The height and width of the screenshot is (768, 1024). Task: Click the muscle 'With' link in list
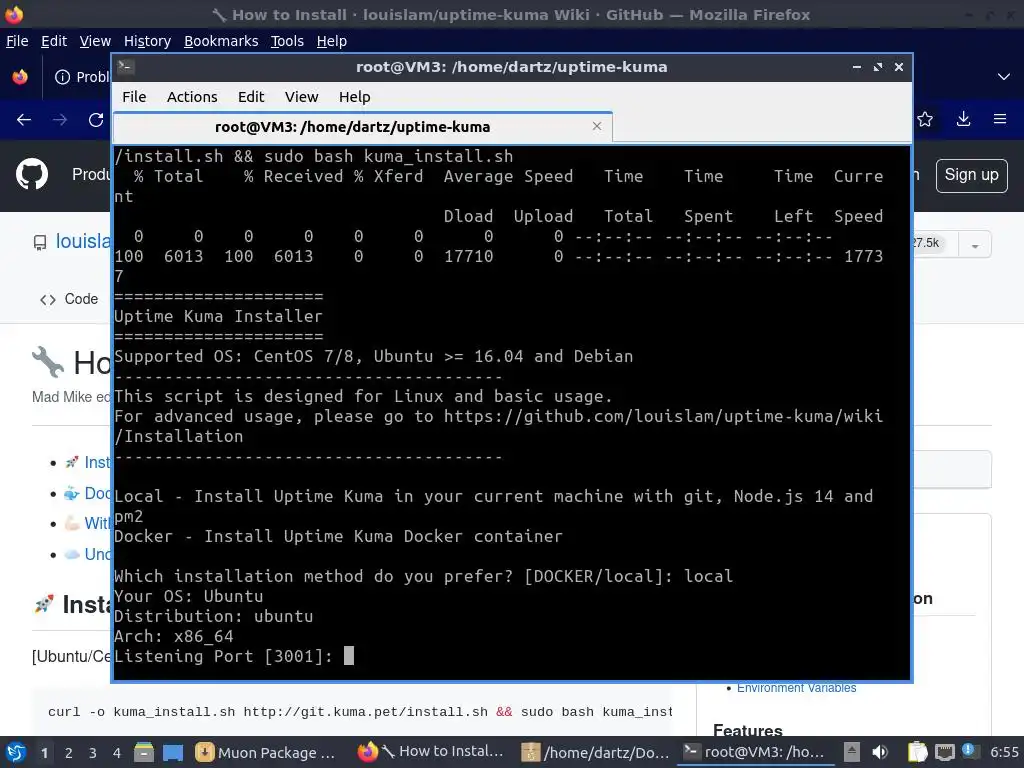click(97, 524)
